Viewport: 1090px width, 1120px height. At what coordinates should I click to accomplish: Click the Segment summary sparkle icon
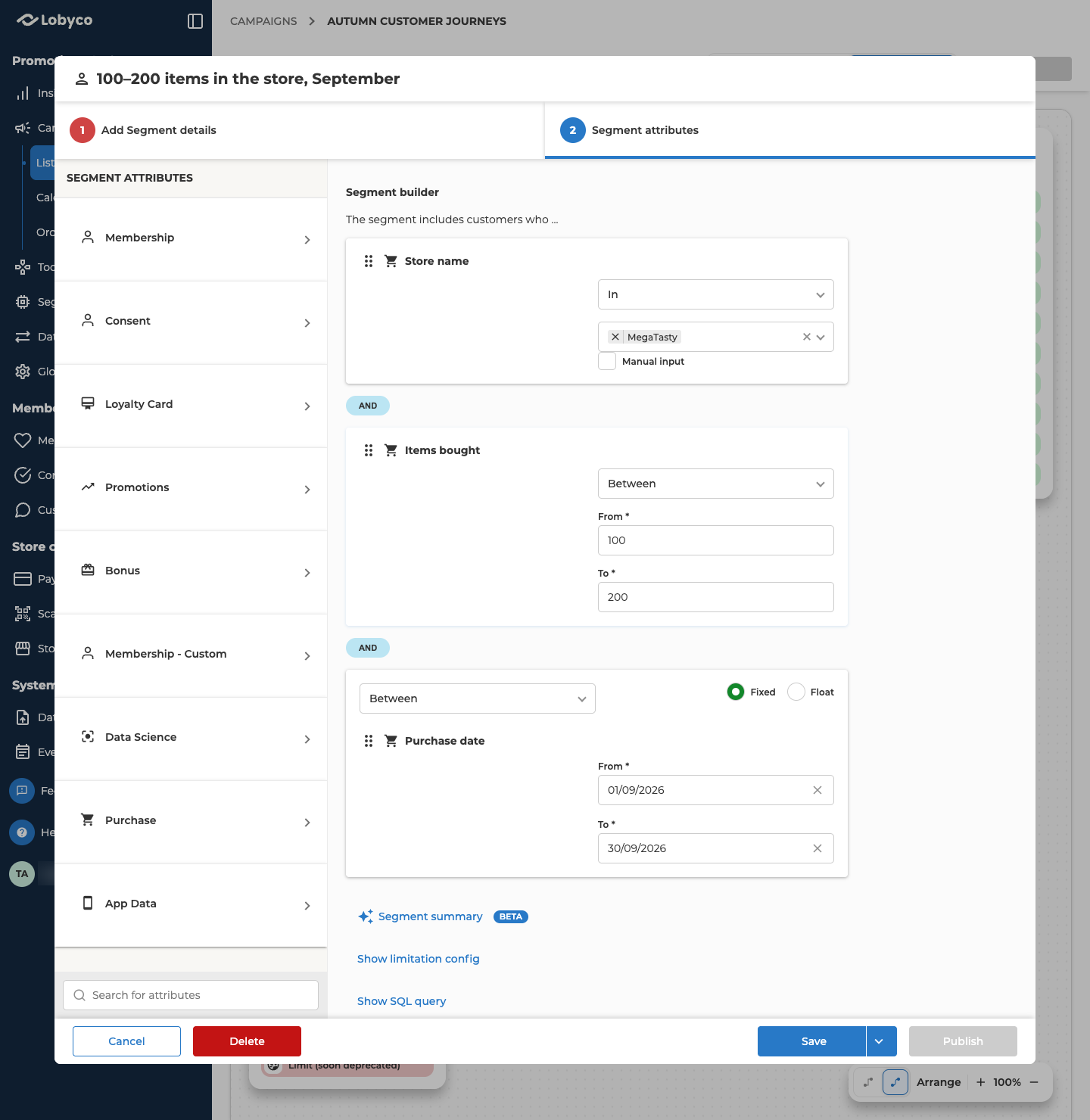click(x=366, y=916)
